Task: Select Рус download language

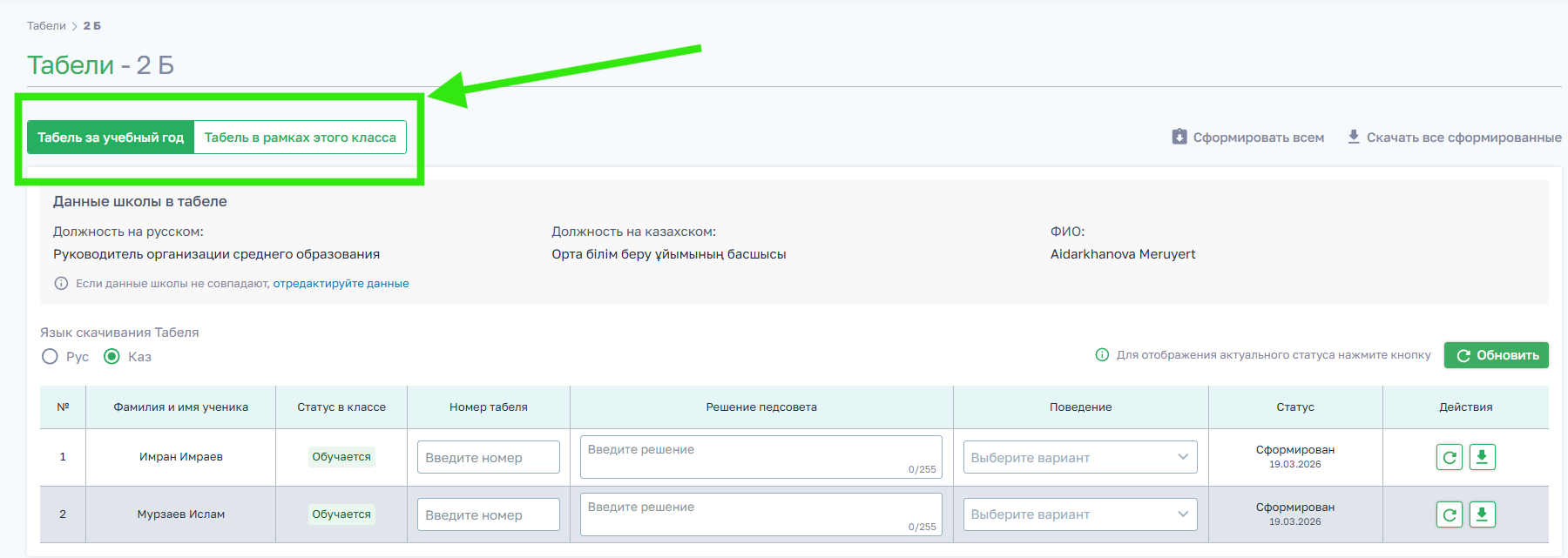Action: (51, 357)
